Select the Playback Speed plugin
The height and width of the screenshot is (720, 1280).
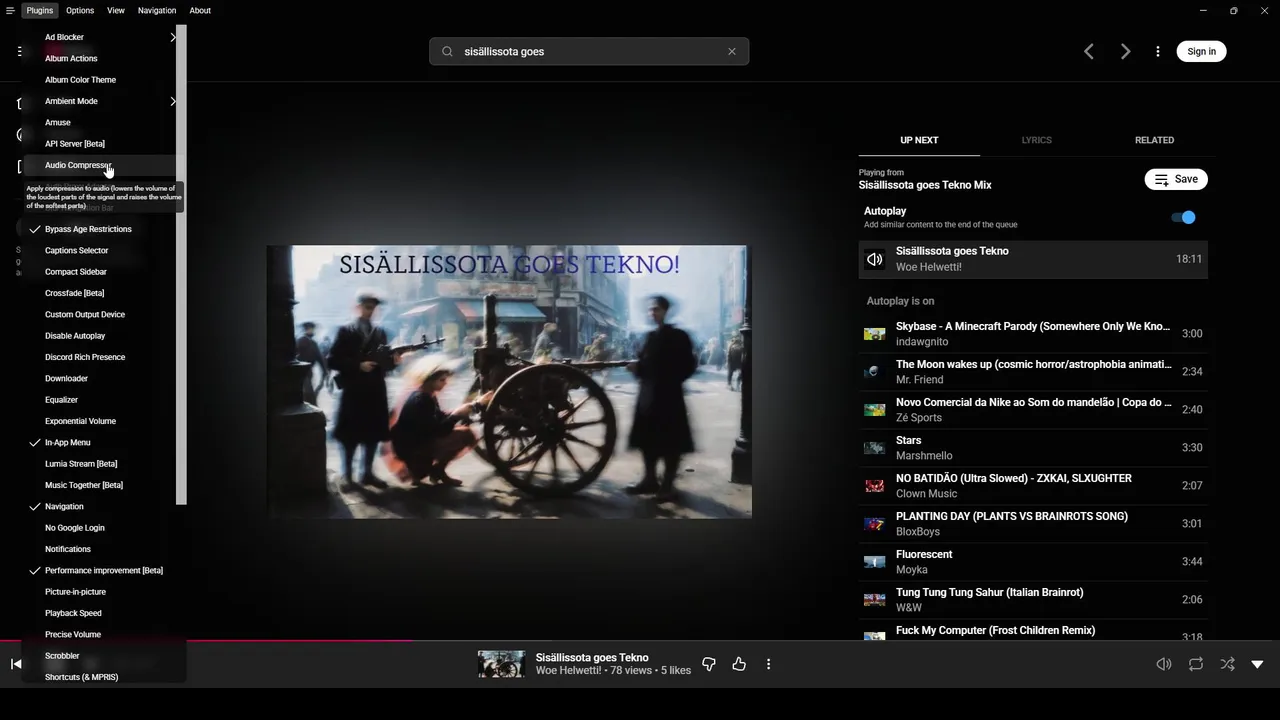tap(73, 613)
